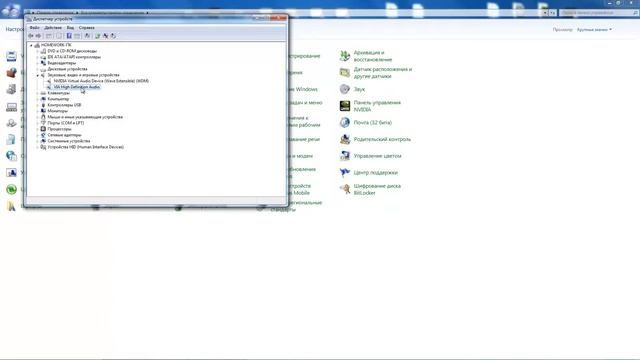Screen dimensions: 640x360
Task: Expand Сетевые адаптеры
Action: coord(38,135)
